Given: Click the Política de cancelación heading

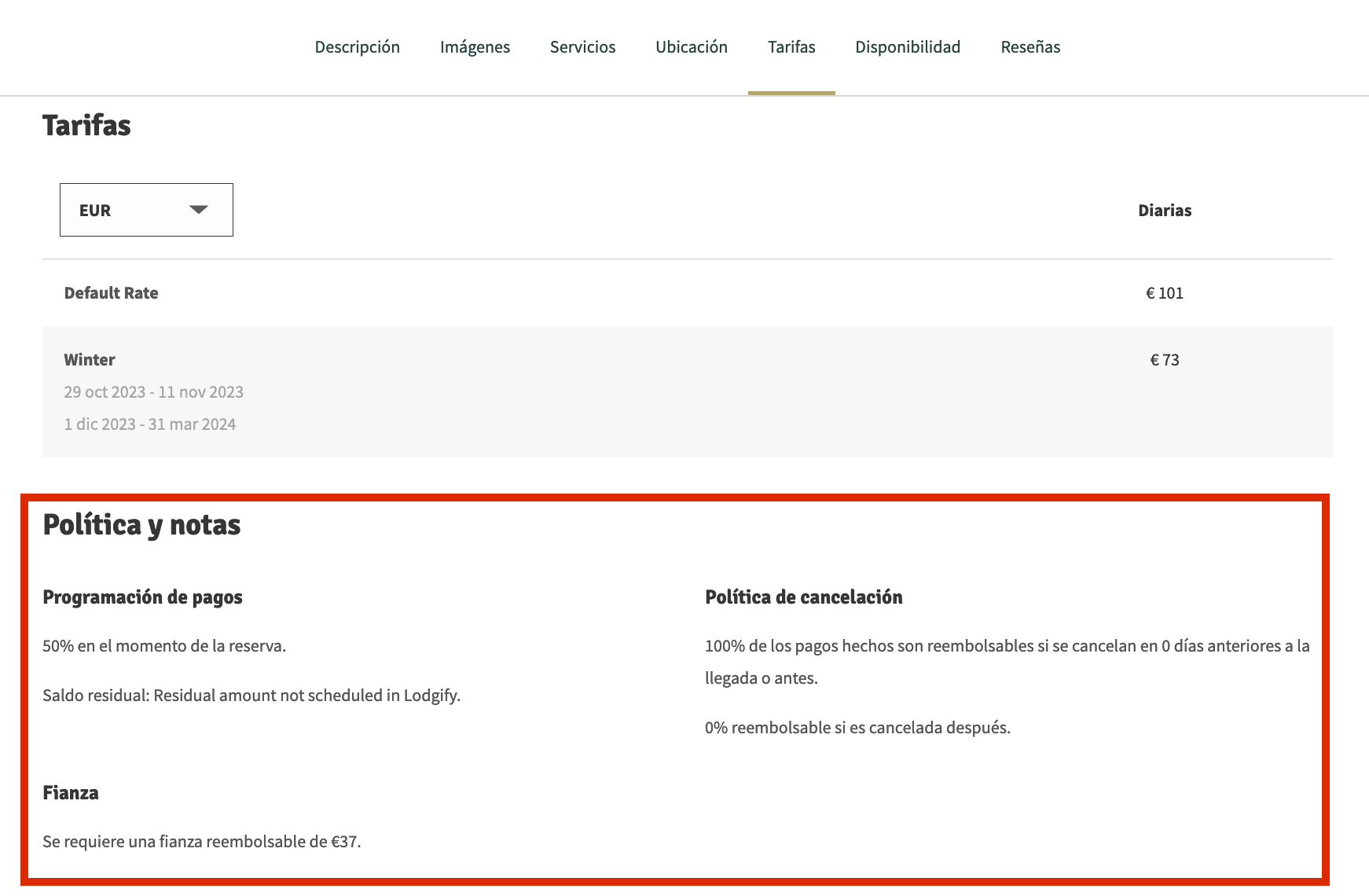Looking at the screenshot, I should point(803,597).
